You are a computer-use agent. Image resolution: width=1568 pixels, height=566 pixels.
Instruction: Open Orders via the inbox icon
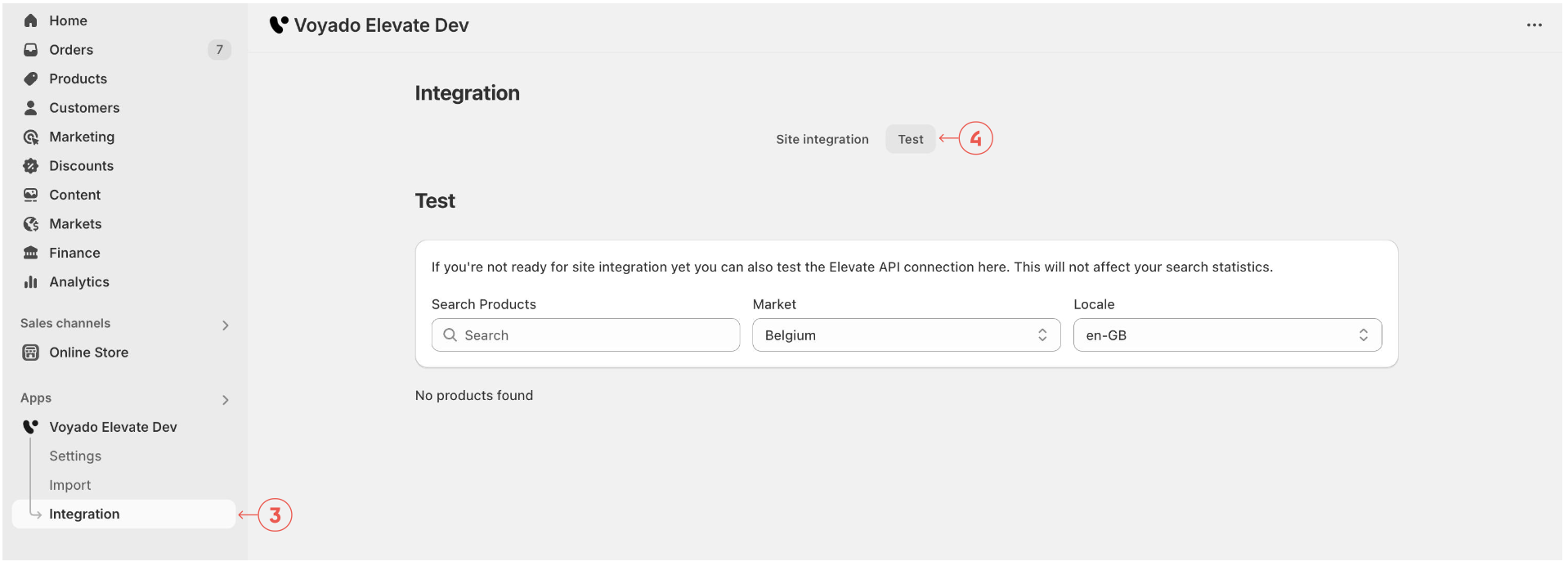[31, 50]
